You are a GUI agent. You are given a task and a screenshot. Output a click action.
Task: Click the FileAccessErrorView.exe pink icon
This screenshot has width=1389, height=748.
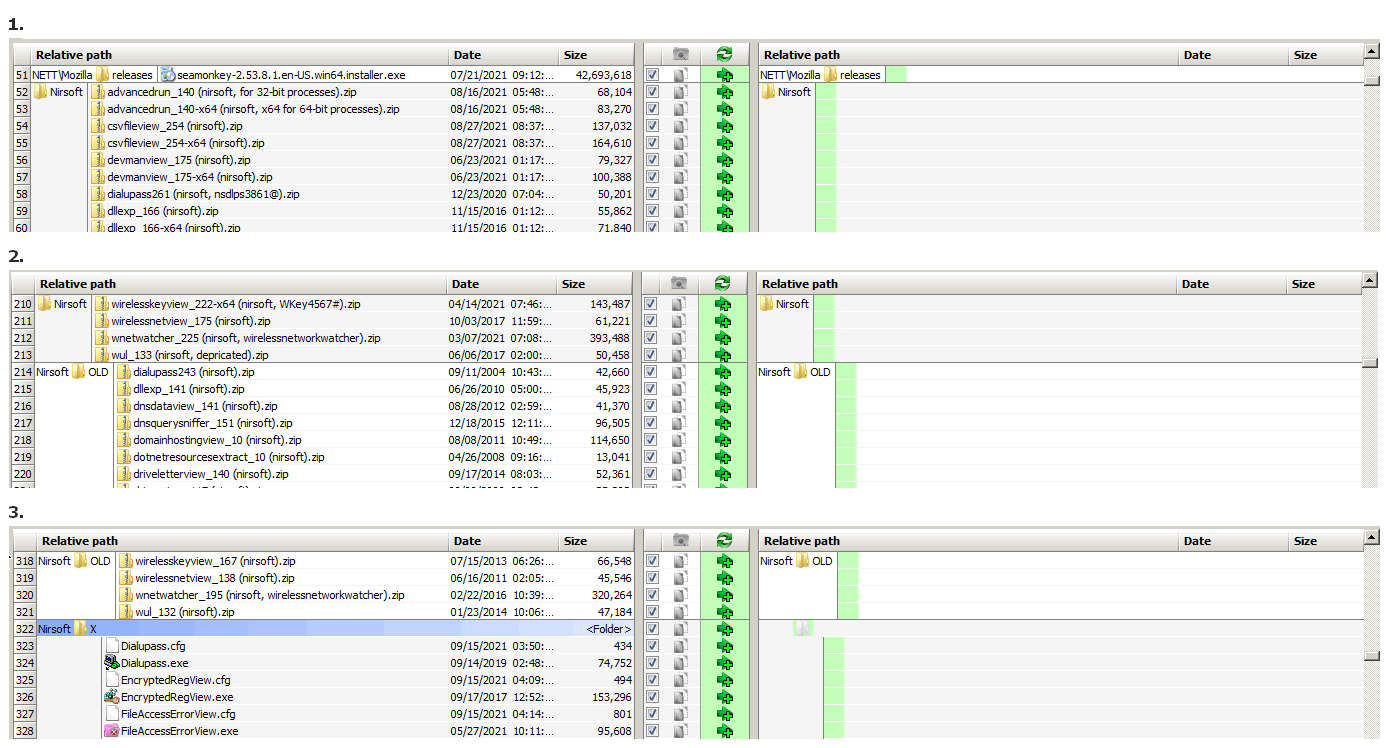tap(112, 731)
